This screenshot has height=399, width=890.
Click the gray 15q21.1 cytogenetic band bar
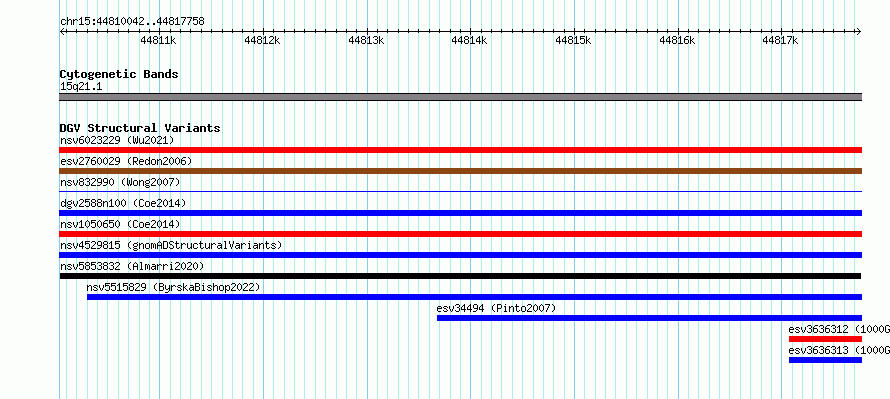pos(460,97)
